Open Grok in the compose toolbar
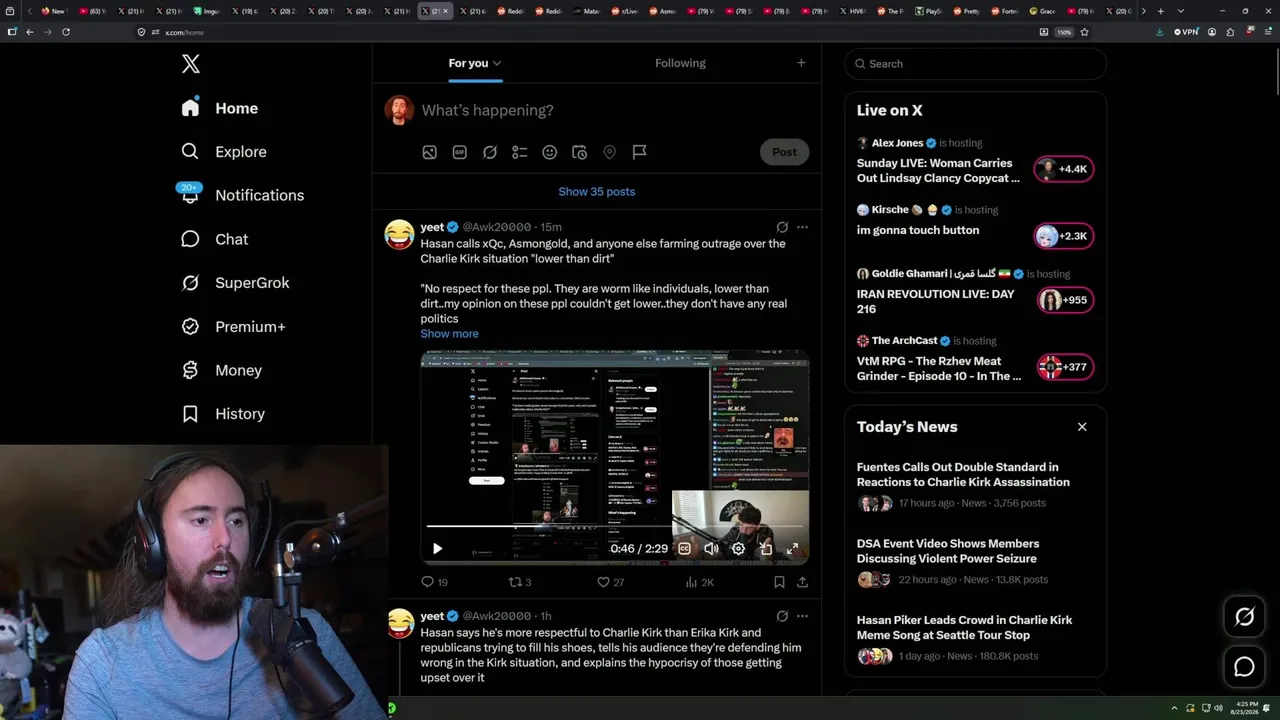 (490, 152)
